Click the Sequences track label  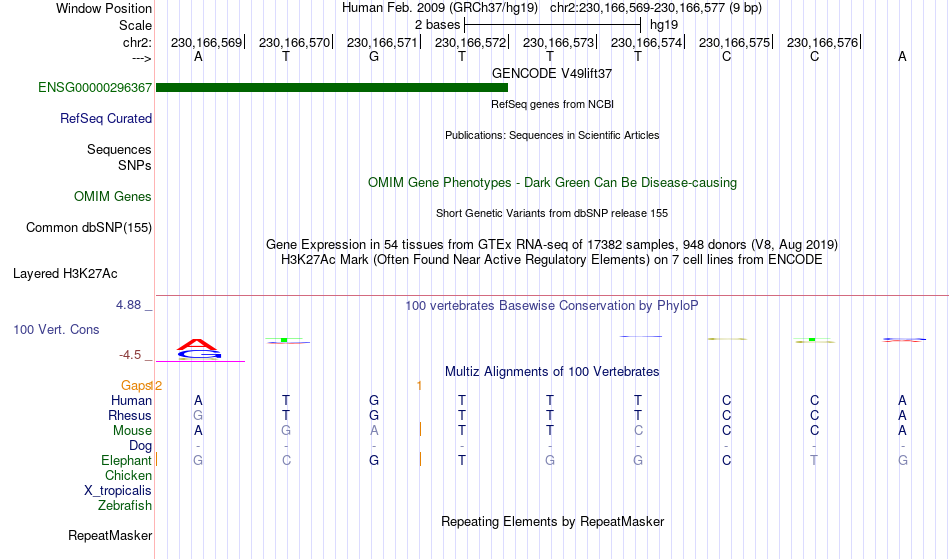[119, 149]
